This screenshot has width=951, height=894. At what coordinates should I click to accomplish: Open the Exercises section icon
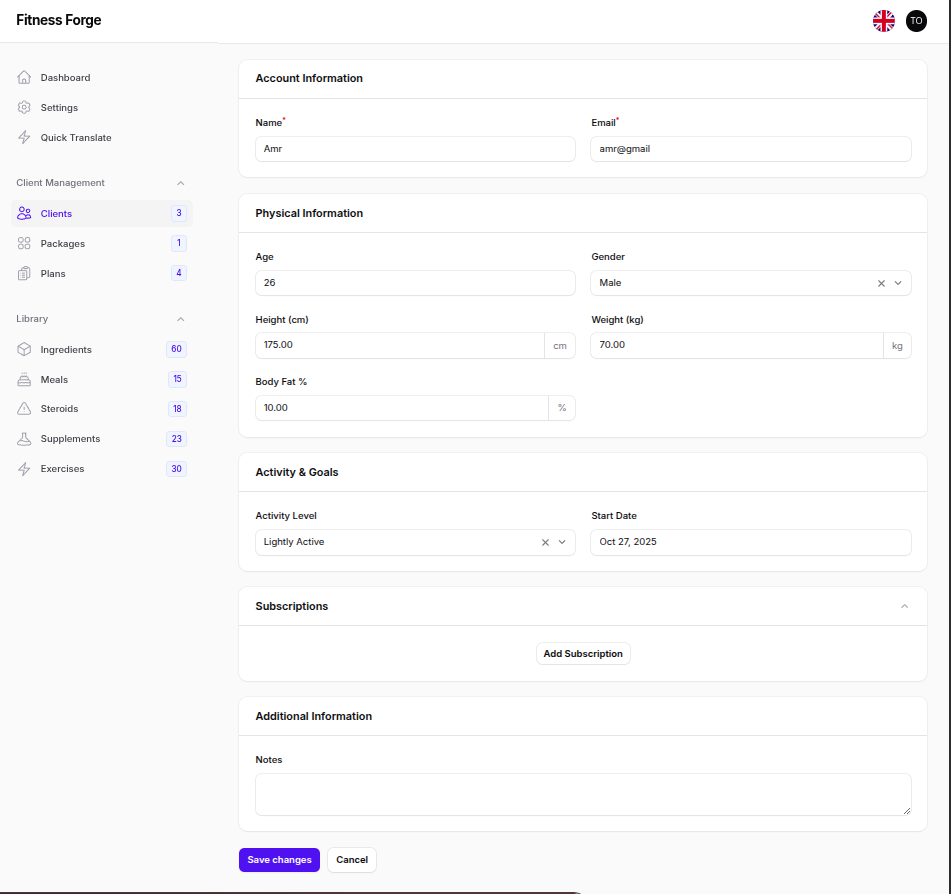point(23,468)
